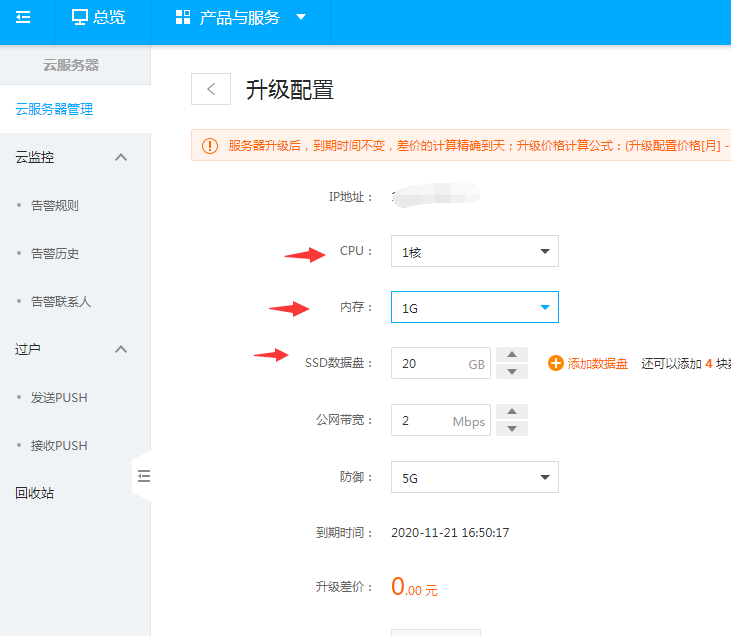Open the 总览 overview tab

click(x=98, y=18)
